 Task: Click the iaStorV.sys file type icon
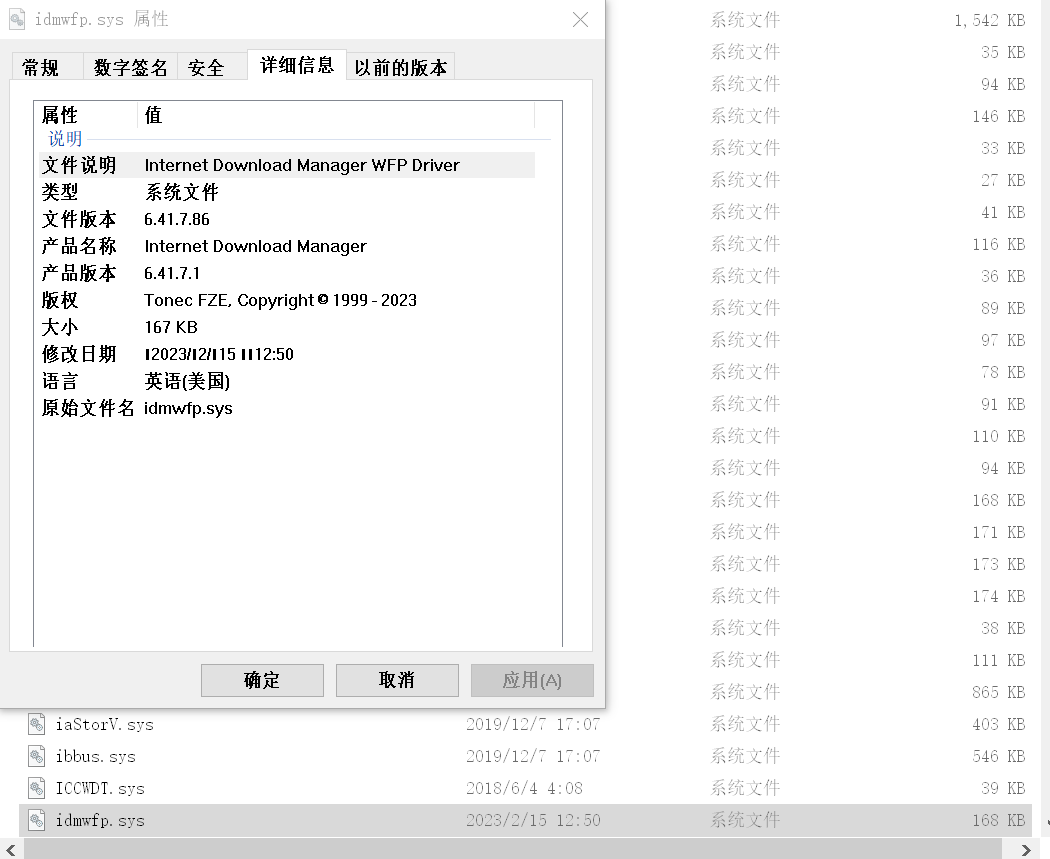(x=35, y=724)
